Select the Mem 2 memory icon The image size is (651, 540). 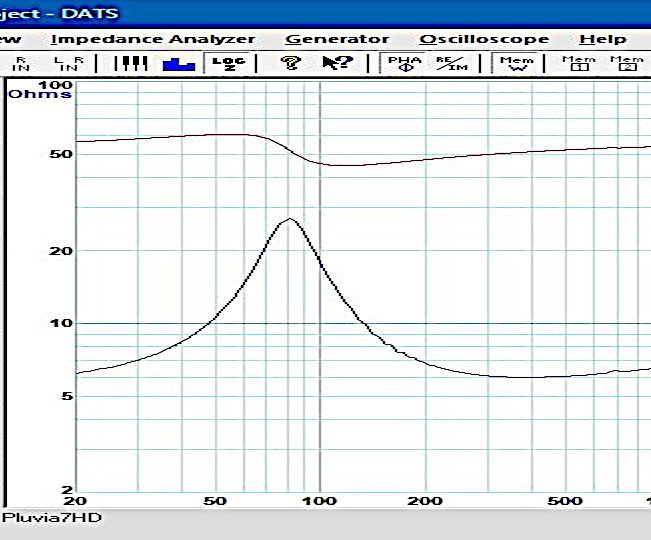pyautogui.click(x=627, y=64)
